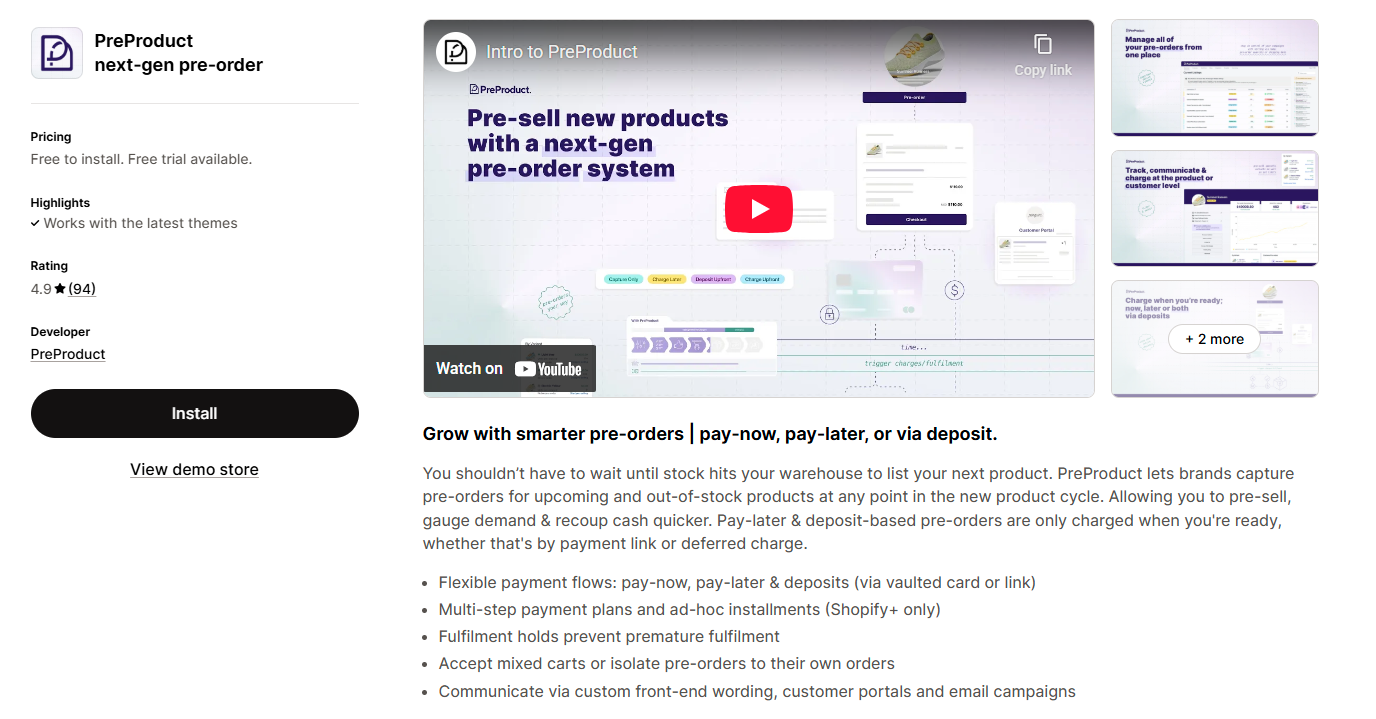Click the Pre-order button in video preview
This screenshot has width=1376, height=719.
pos(914,98)
